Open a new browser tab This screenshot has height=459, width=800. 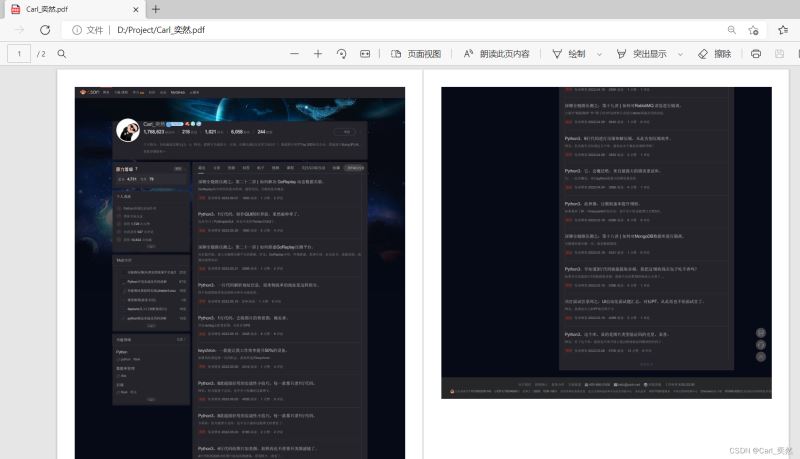click(156, 9)
